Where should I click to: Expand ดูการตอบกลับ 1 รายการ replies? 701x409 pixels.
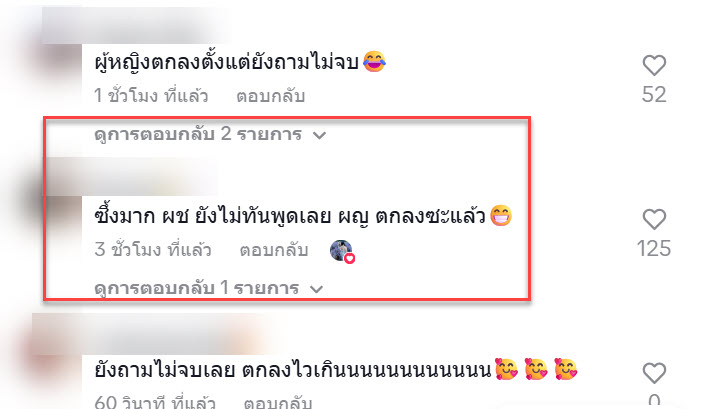pyautogui.click(x=208, y=288)
